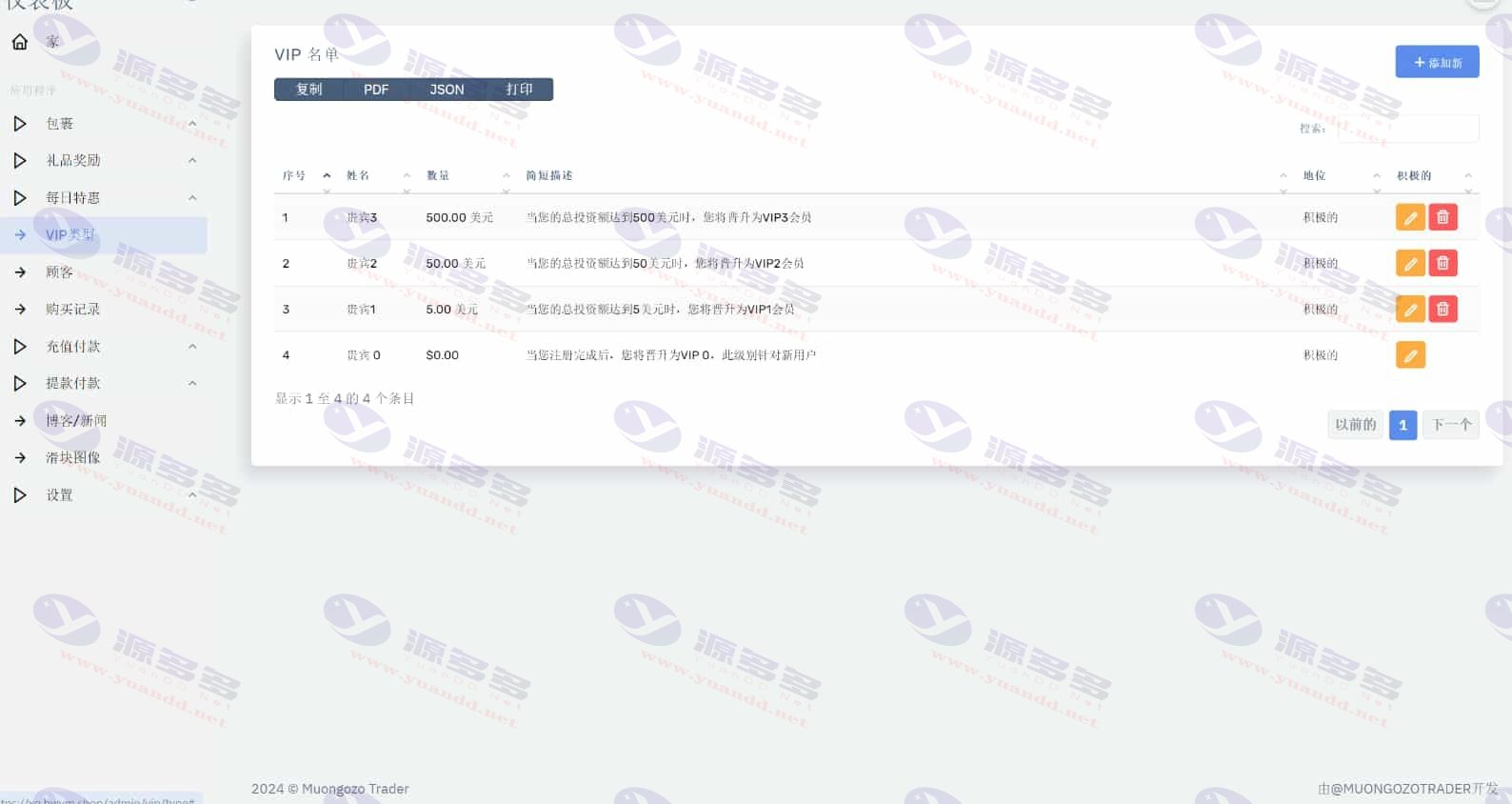This screenshot has width=1512, height=804.
Task: Click the arrow icon beside 顾客
Action: click(20, 272)
